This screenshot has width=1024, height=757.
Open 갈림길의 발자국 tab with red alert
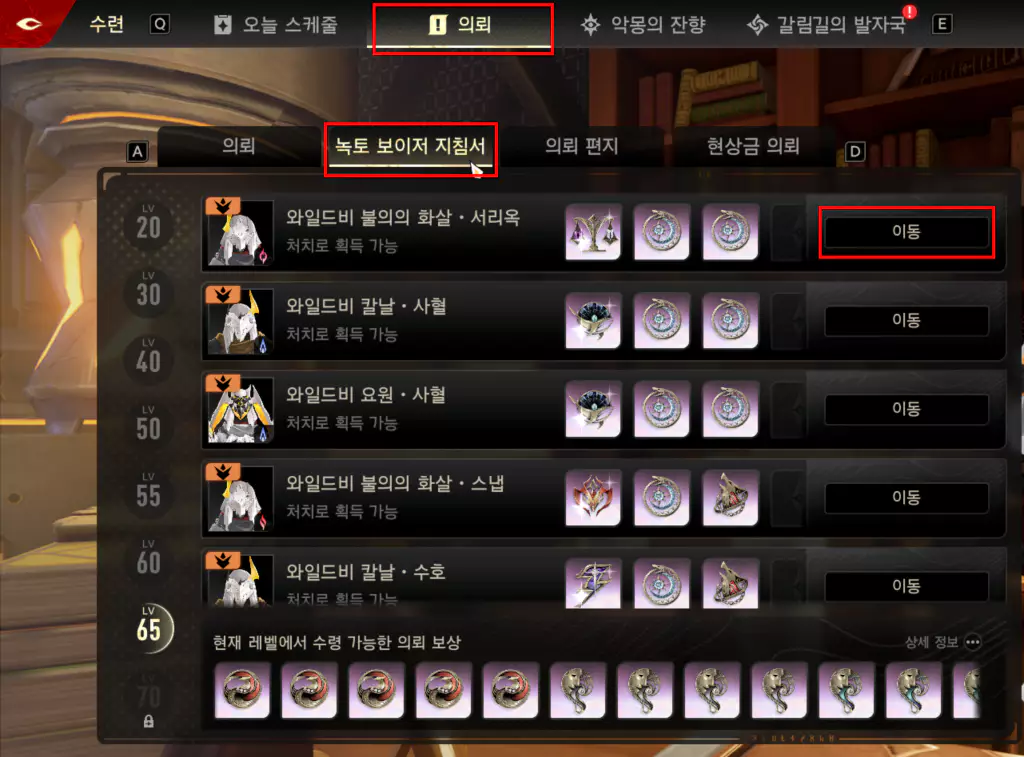click(827, 25)
